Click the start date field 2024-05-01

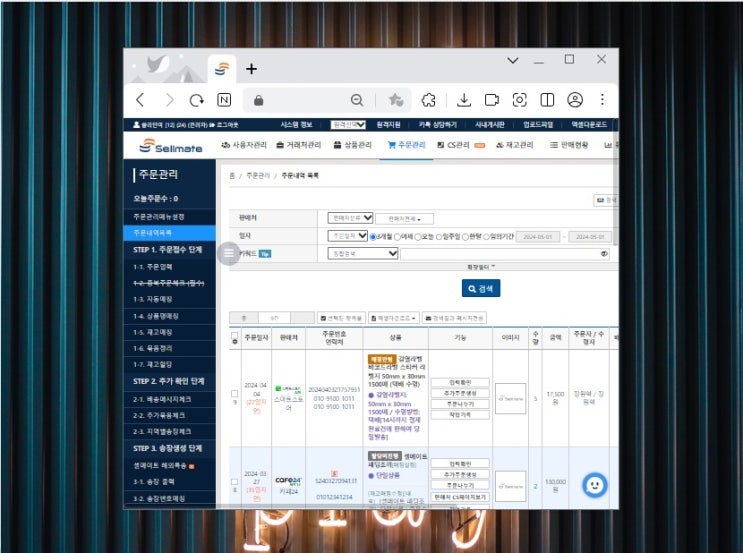pos(538,236)
